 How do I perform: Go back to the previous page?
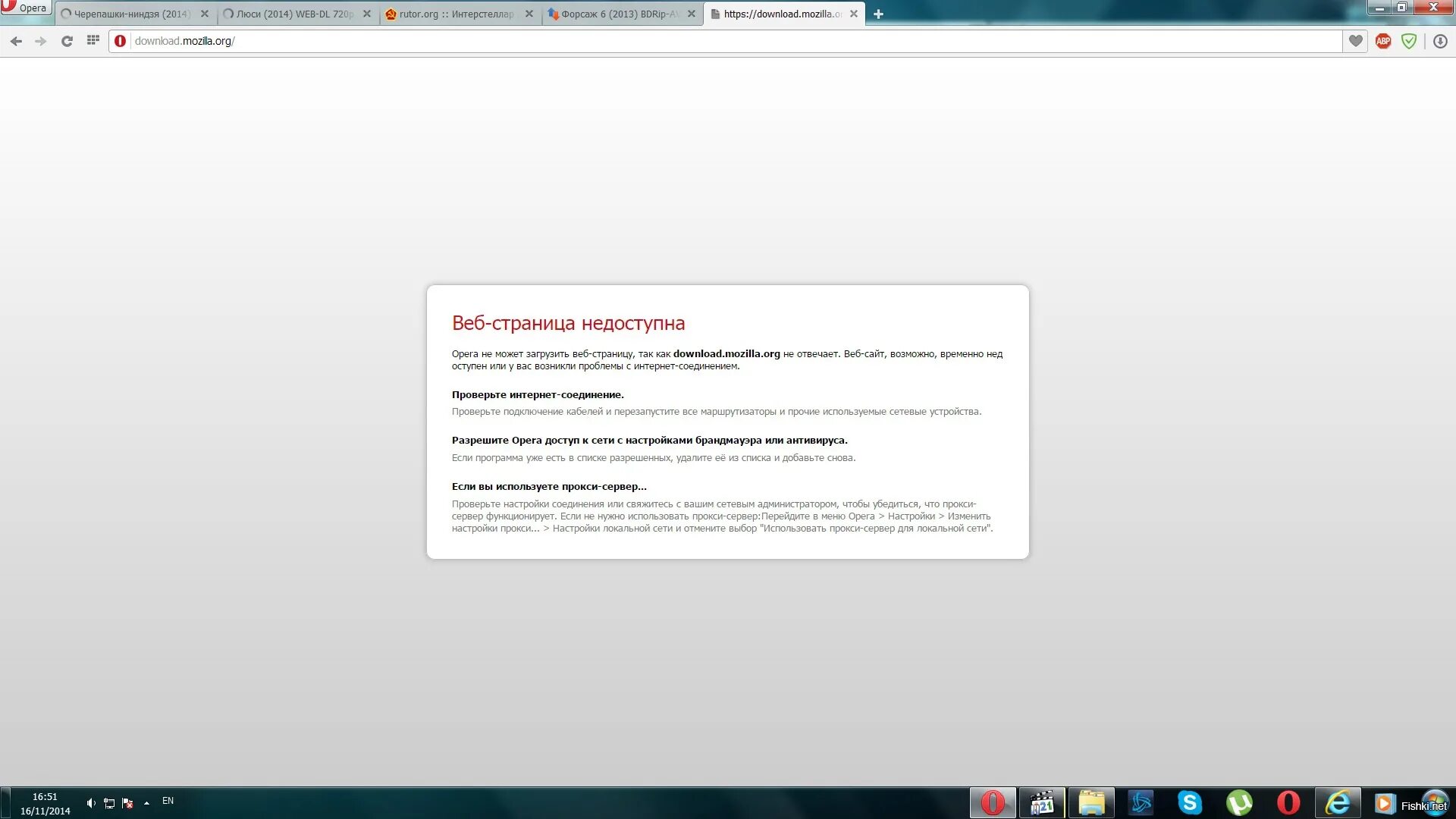16,41
